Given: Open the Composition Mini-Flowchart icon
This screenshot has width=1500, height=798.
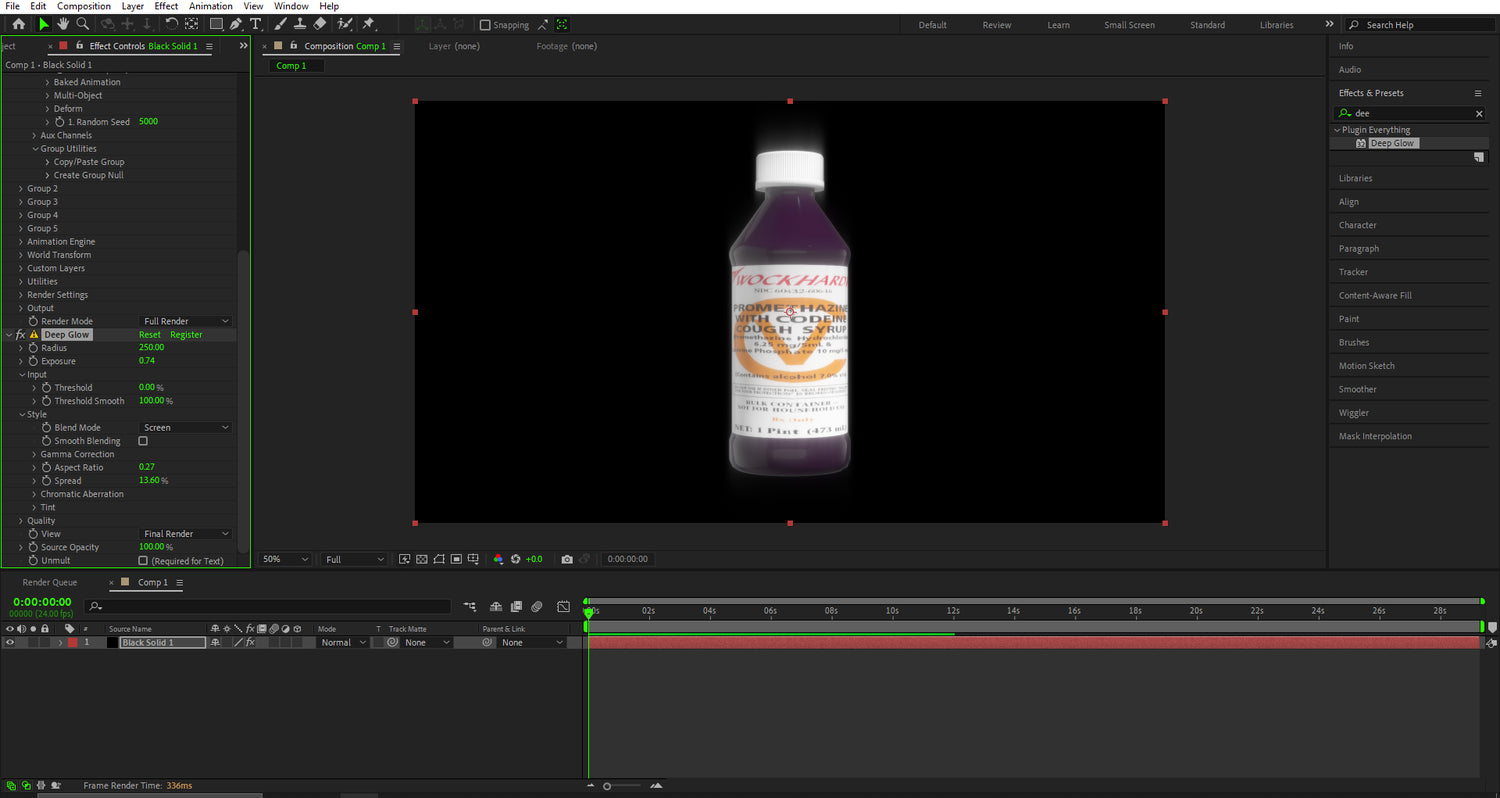Looking at the screenshot, I should pyautogui.click(x=471, y=606).
